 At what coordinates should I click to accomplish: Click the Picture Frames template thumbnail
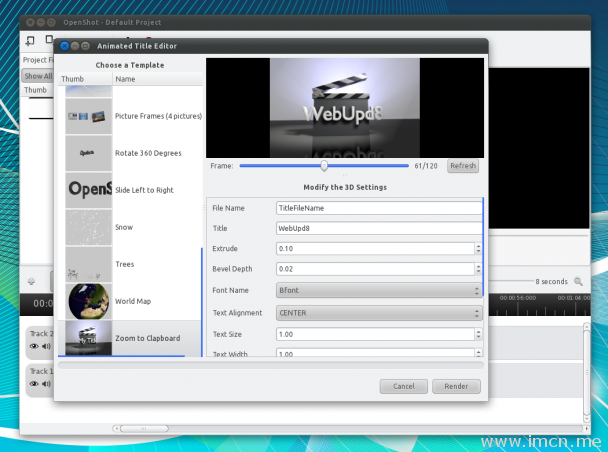pos(88,116)
